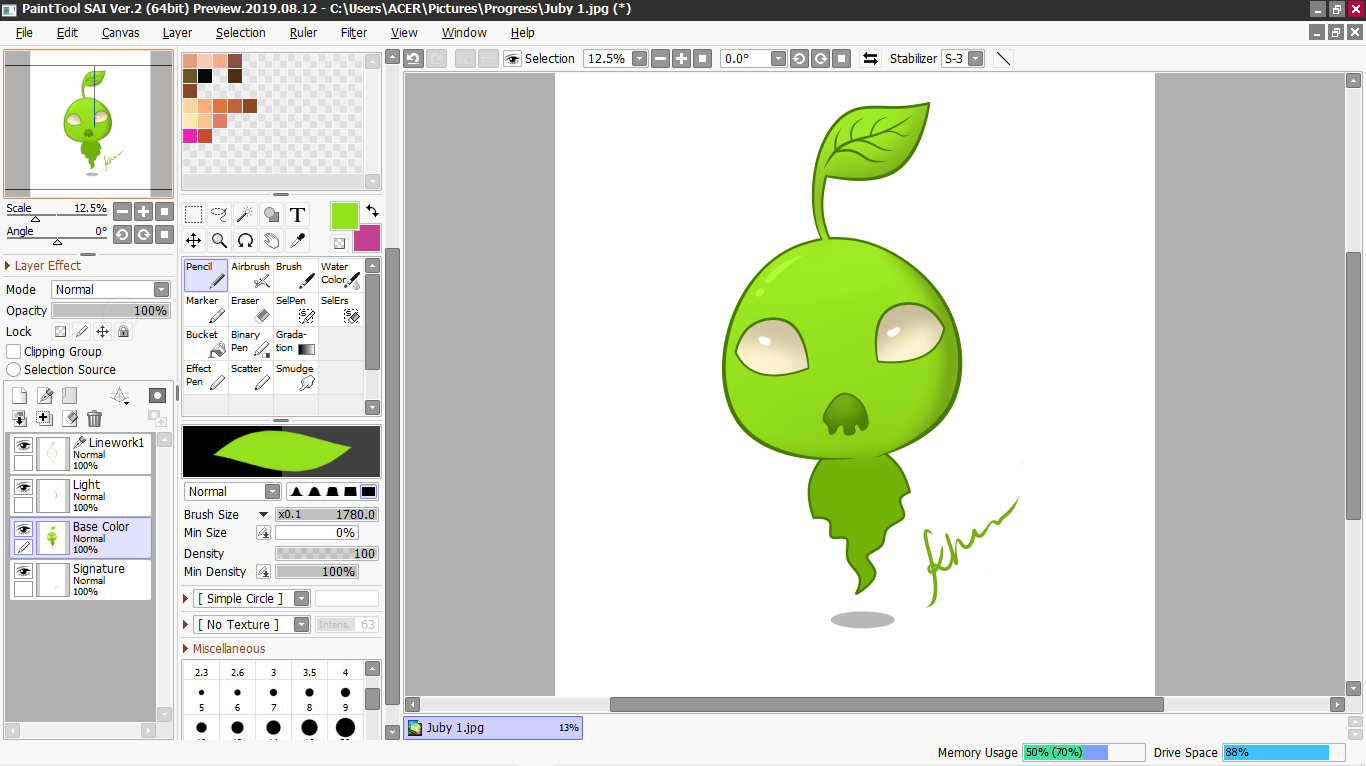This screenshot has width=1366, height=766.
Task: Switch to the Juby 1.jpg document tab
Action: coord(493,728)
